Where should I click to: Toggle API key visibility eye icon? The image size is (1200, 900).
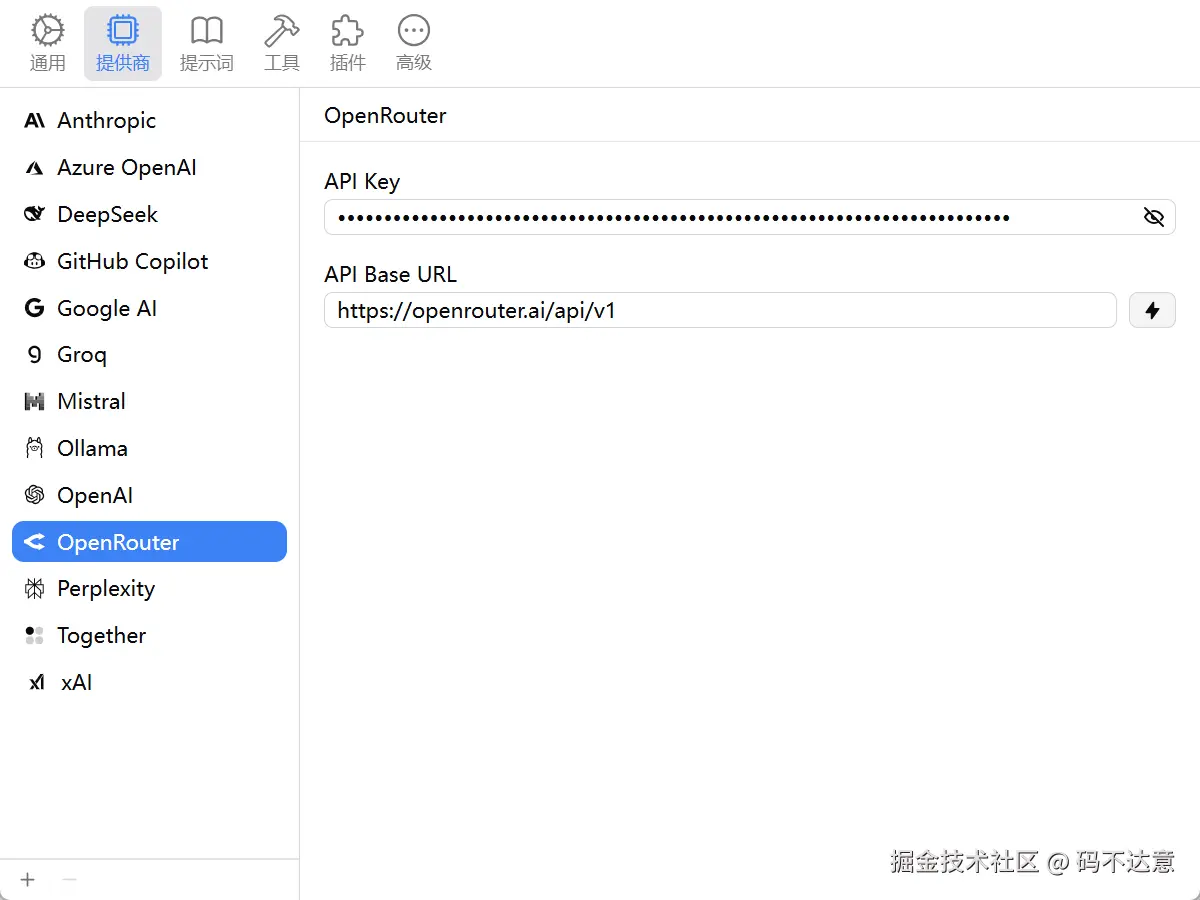click(1153, 217)
